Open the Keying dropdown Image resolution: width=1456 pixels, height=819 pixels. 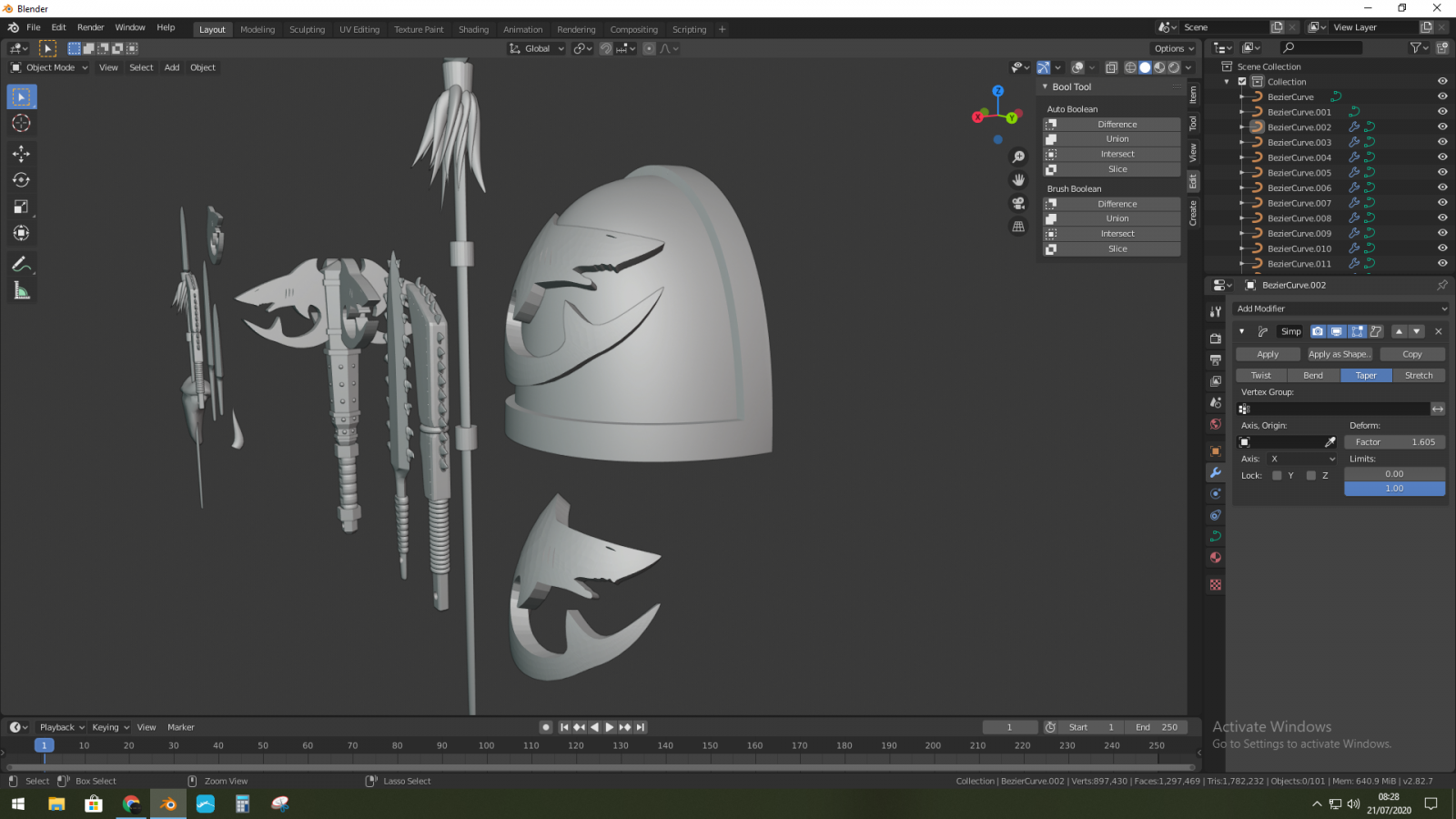[x=110, y=727]
